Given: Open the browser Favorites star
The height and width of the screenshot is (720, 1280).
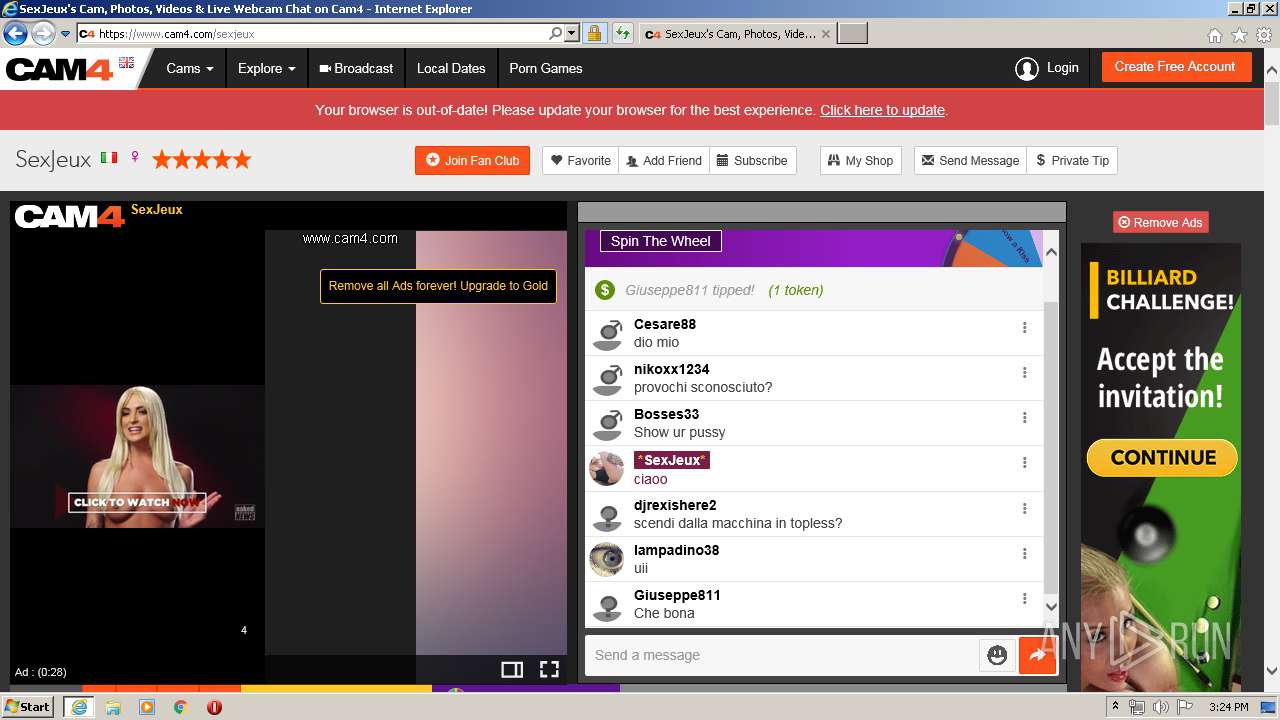Looking at the screenshot, I should (1239, 35).
